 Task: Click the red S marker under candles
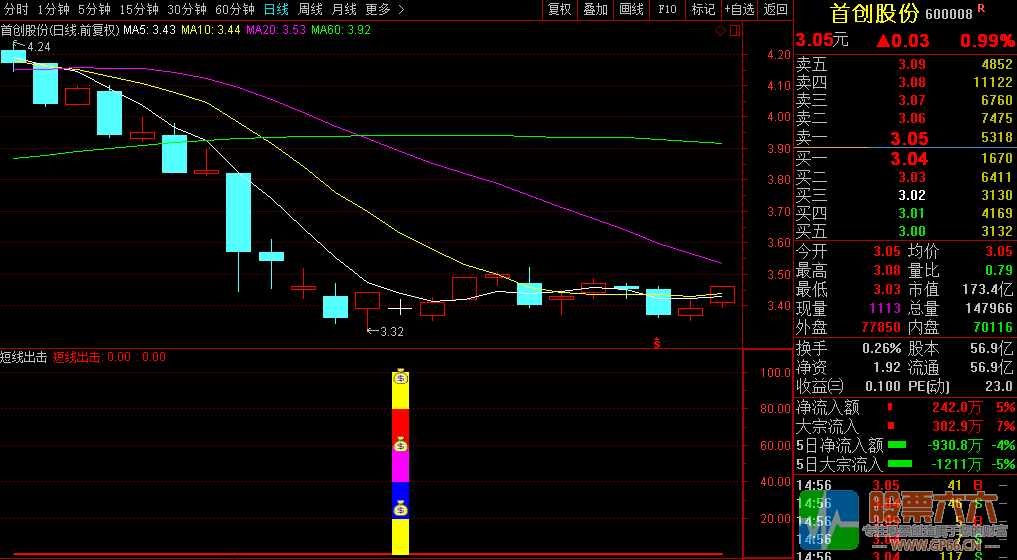point(657,343)
